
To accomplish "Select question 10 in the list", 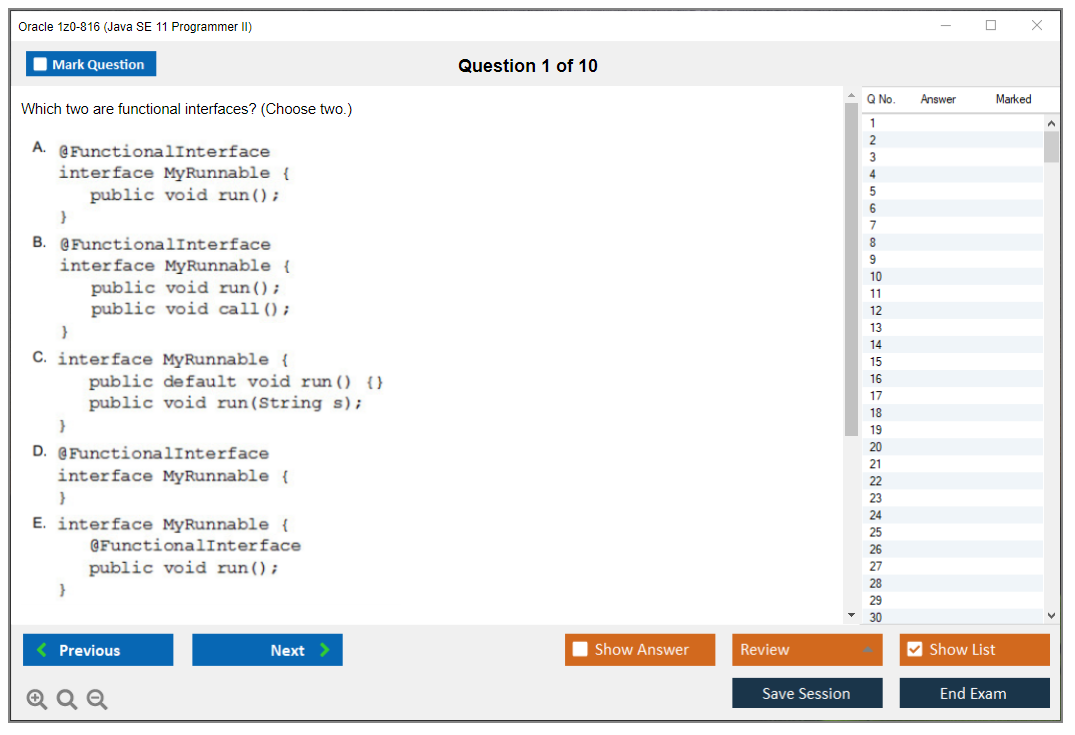I will (876, 276).
